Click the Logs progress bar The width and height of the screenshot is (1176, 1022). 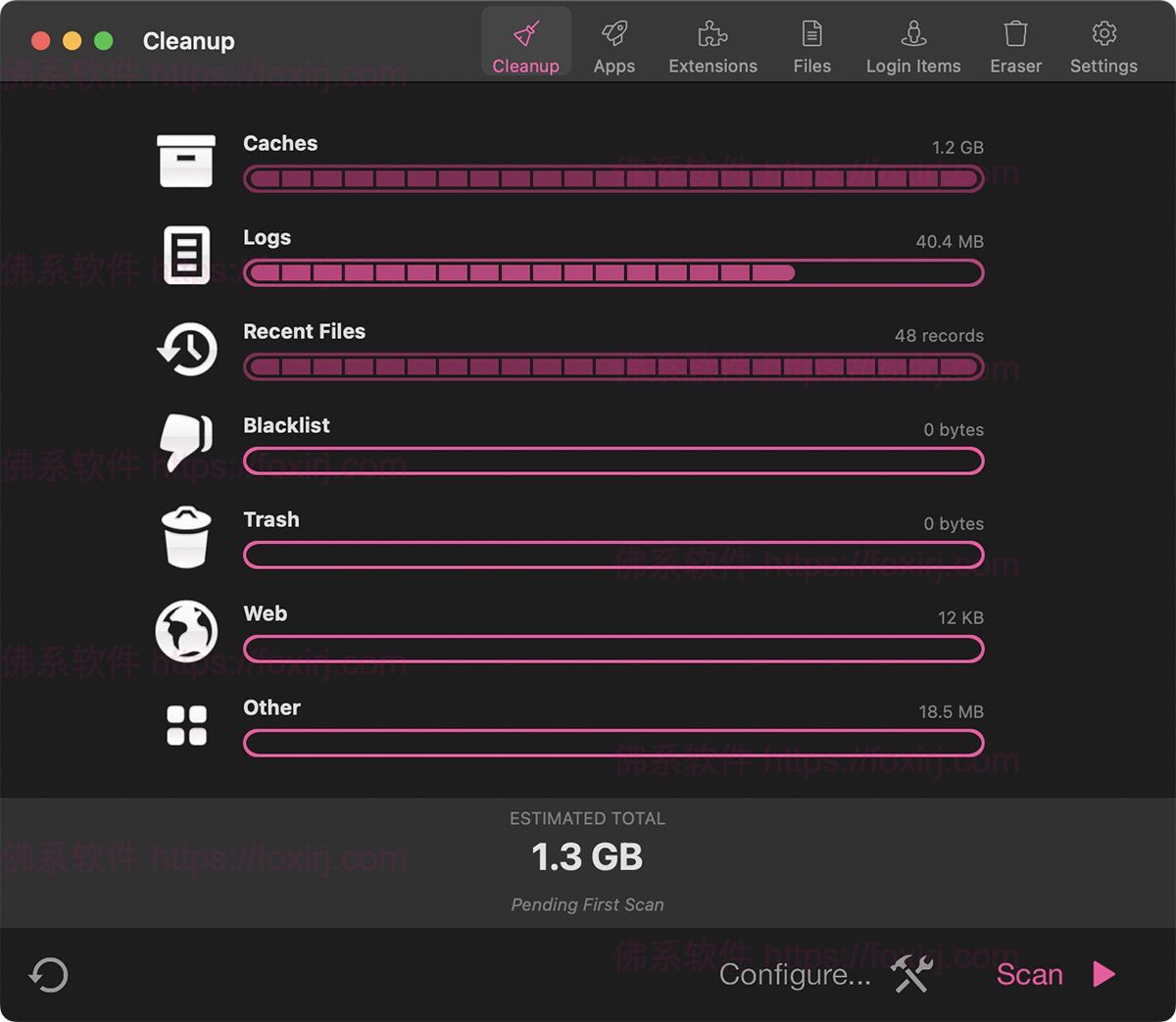613,272
